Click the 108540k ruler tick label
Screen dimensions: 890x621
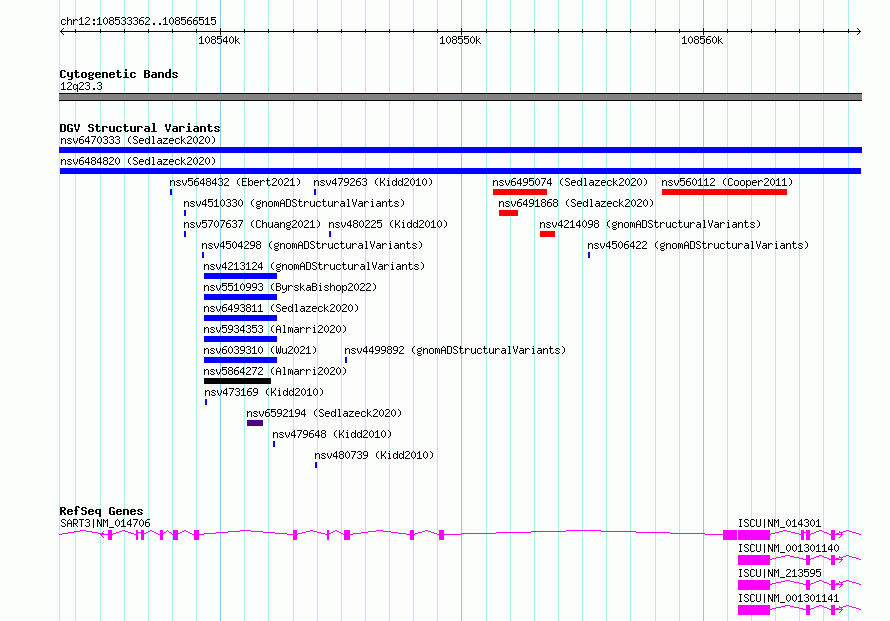click(219, 40)
